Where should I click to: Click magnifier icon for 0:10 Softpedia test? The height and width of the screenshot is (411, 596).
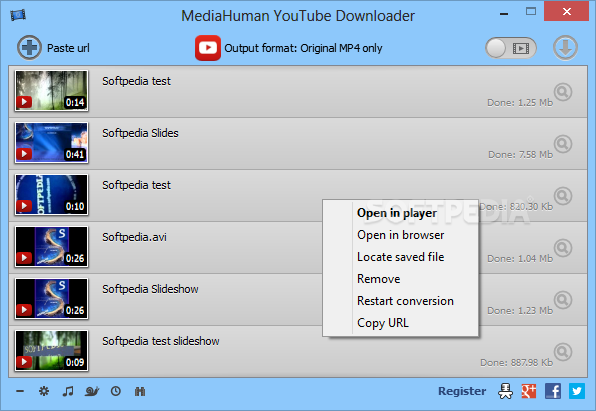[x=563, y=196]
